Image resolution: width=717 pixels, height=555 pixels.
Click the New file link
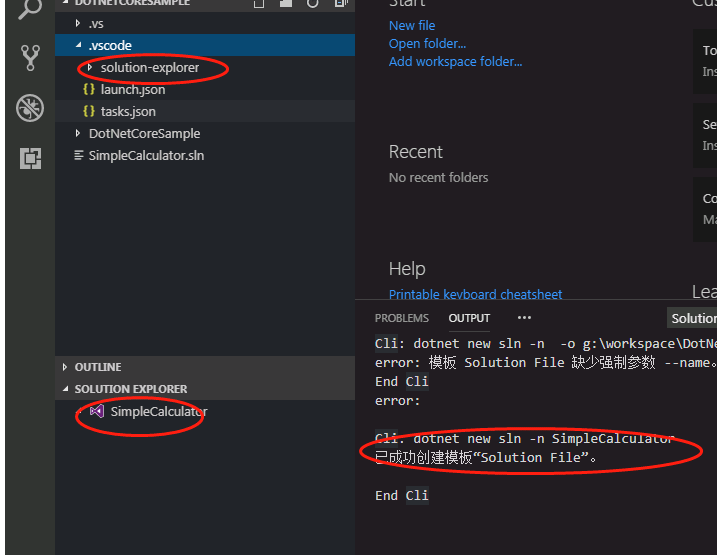click(412, 25)
